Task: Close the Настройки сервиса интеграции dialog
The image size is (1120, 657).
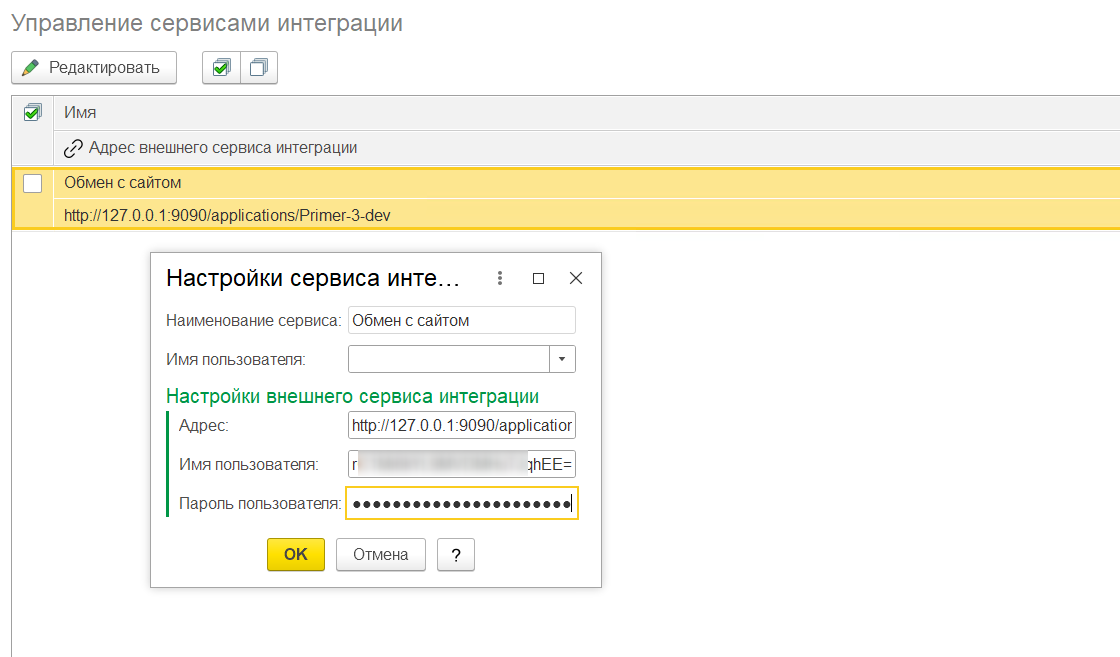Action: (575, 279)
